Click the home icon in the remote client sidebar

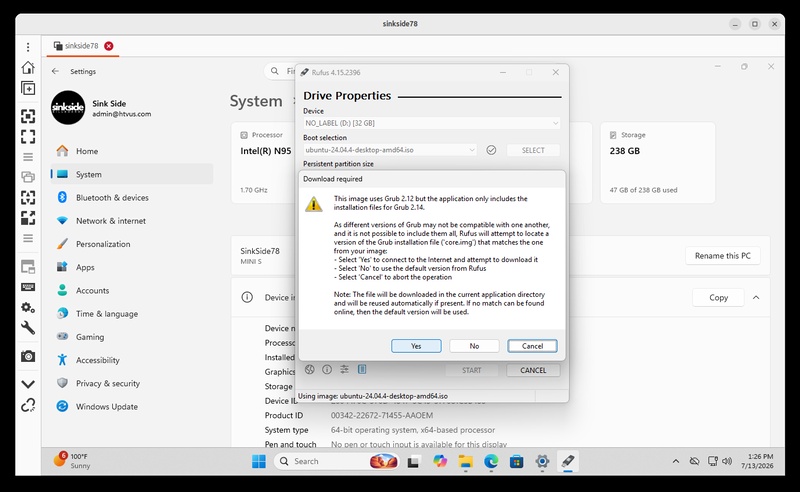(28, 67)
